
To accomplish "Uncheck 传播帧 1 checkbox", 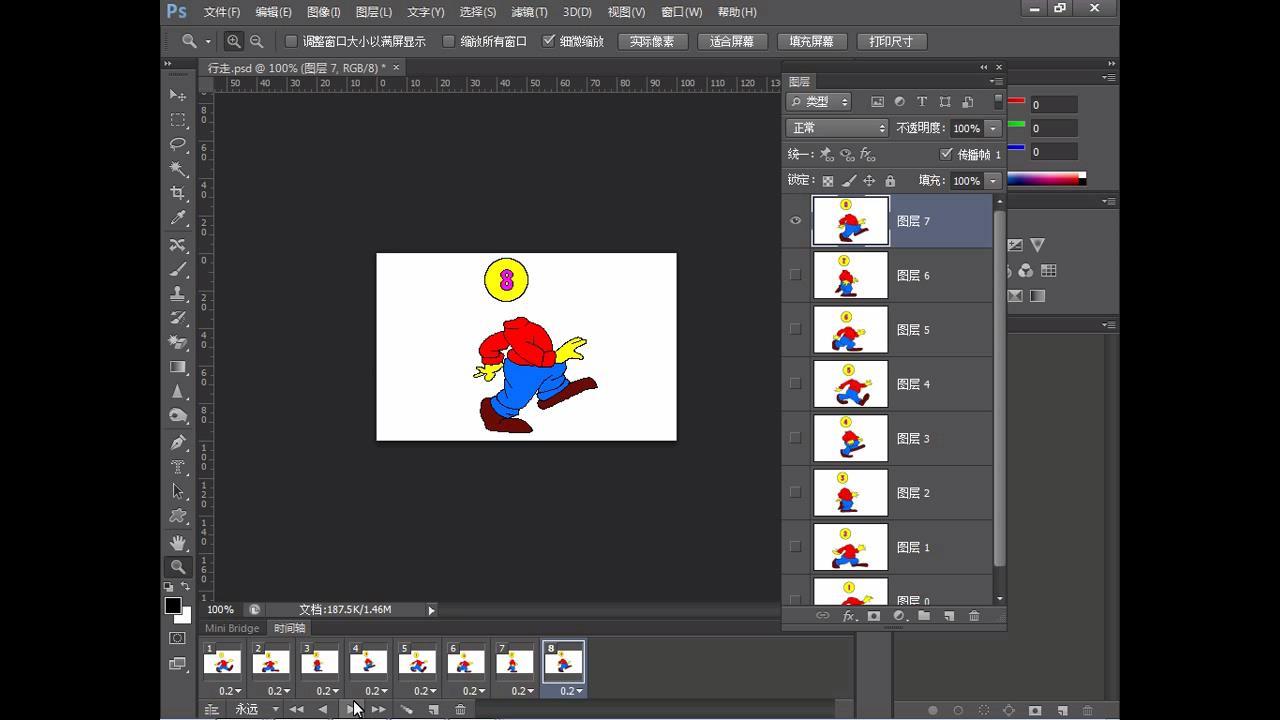I will click(x=946, y=154).
